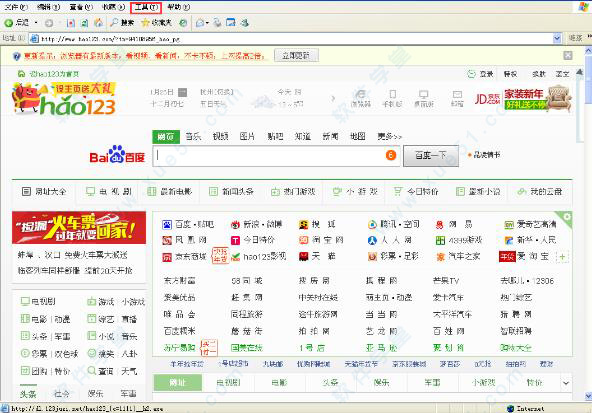Open the 工具 menu
Screen dimensions: 592x413
[x=146, y=8]
